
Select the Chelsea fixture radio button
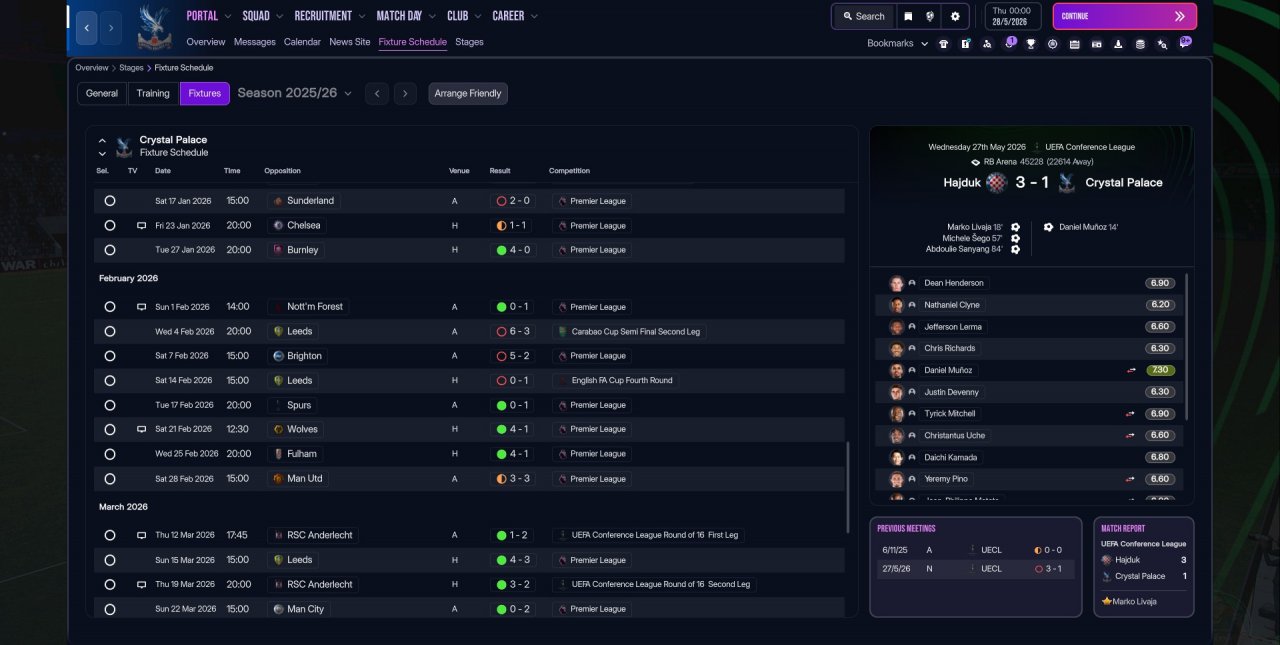(x=110, y=226)
